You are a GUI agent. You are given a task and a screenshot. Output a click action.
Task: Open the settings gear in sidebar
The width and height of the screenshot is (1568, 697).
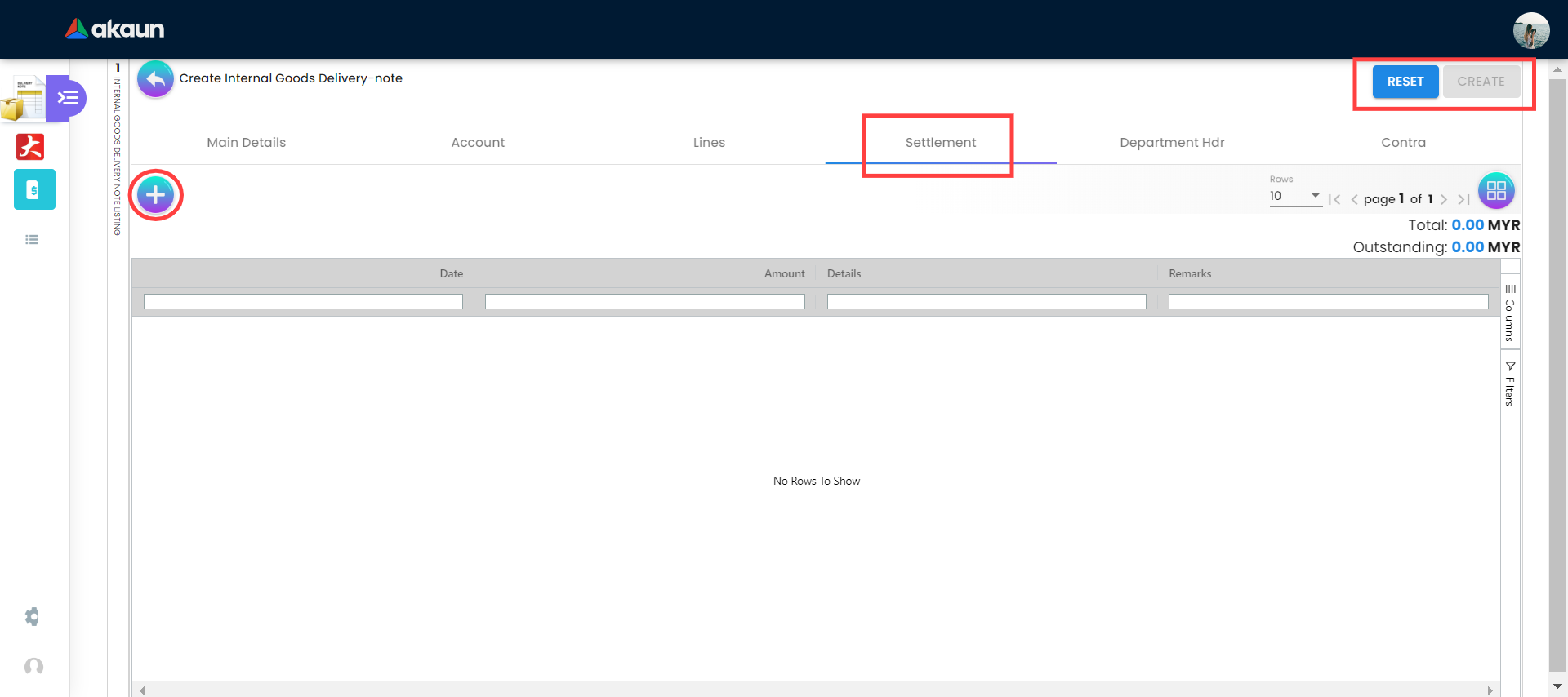pyautogui.click(x=33, y=616)
